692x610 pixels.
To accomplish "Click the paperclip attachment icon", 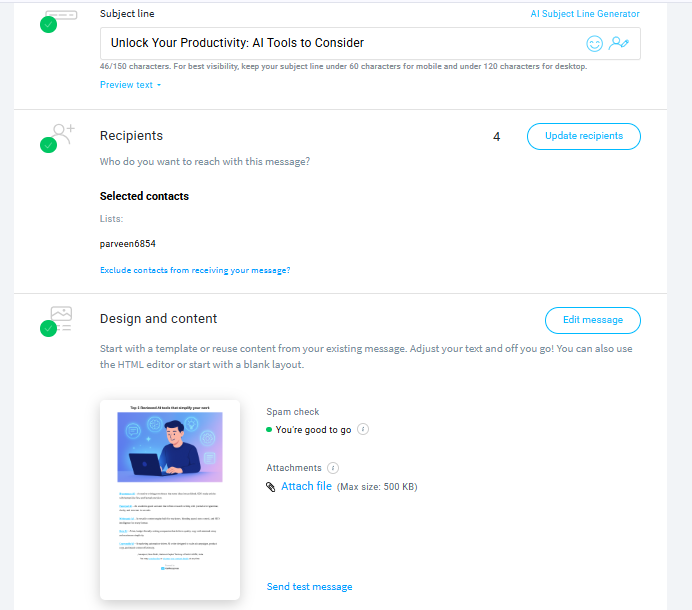I will click(x=270, y=487).
